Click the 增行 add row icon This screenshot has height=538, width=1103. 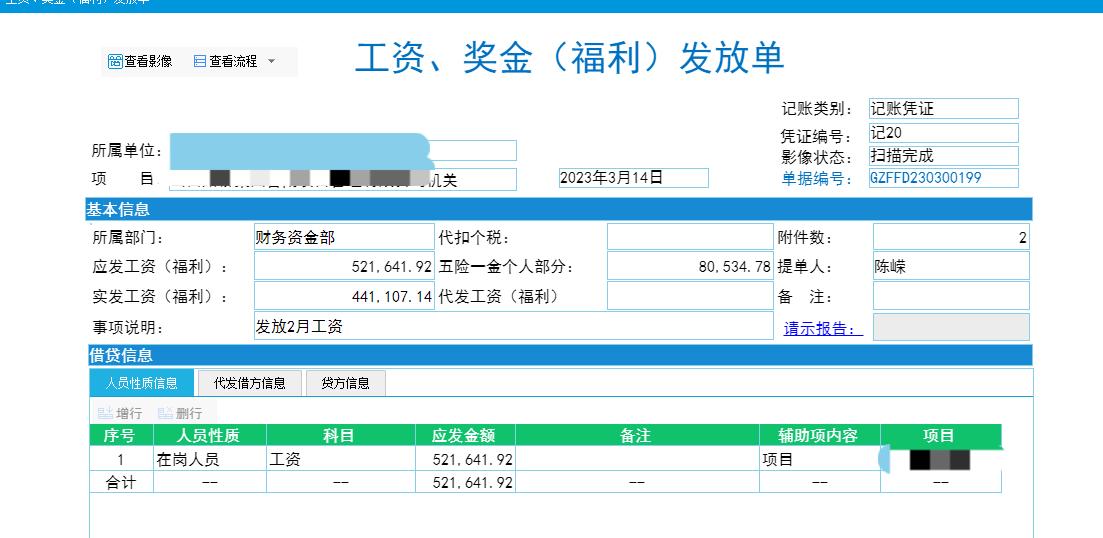click(105, 413)
